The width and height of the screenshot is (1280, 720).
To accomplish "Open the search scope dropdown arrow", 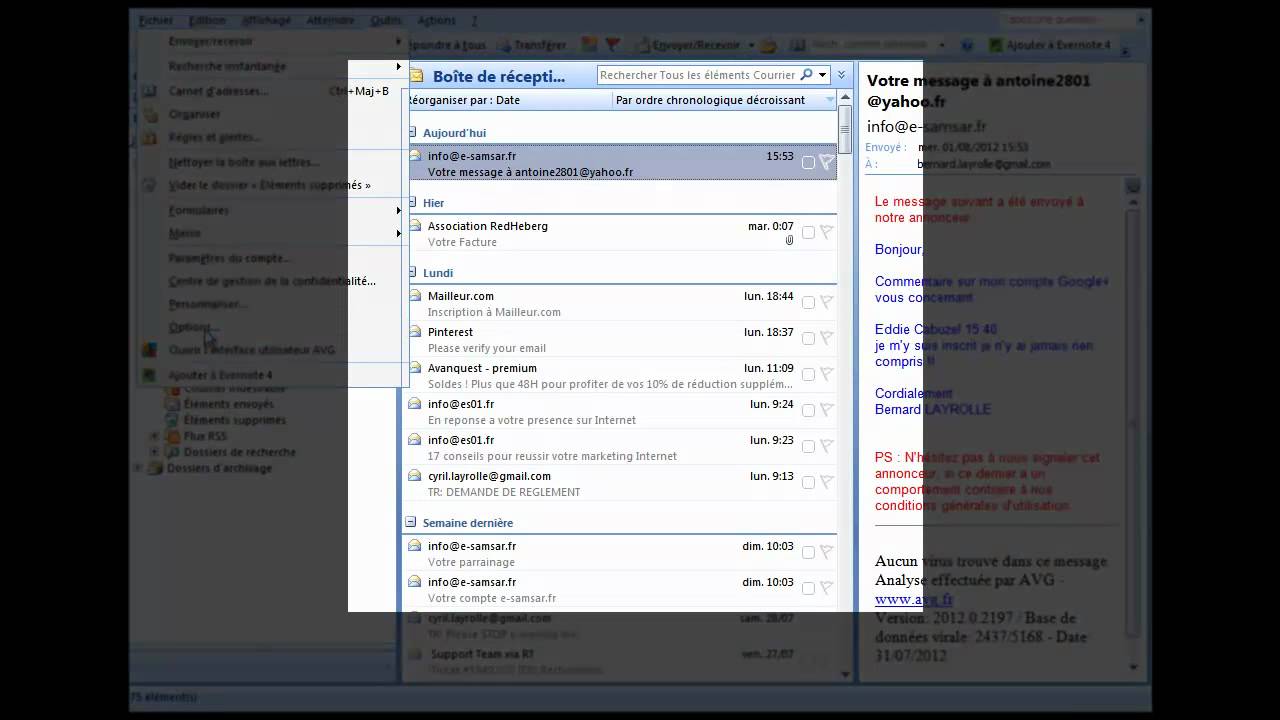I will 823,75.
